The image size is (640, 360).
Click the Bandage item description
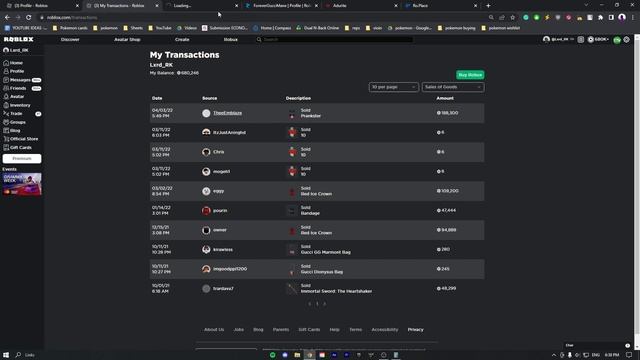tap(310, 213)
